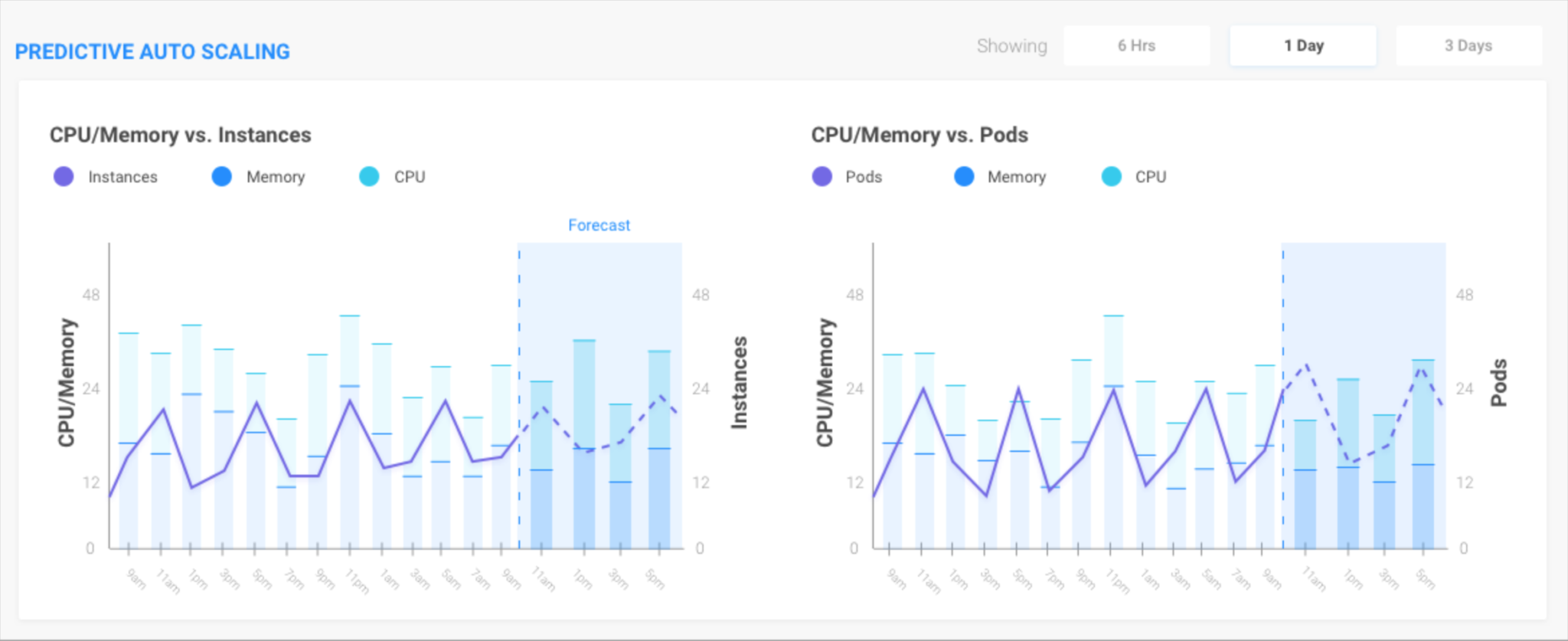The height and width of the screenshot is (641, 1568).
Task: Open the Predictive Auto Scaling link
Action: click(x=153, y=51)
